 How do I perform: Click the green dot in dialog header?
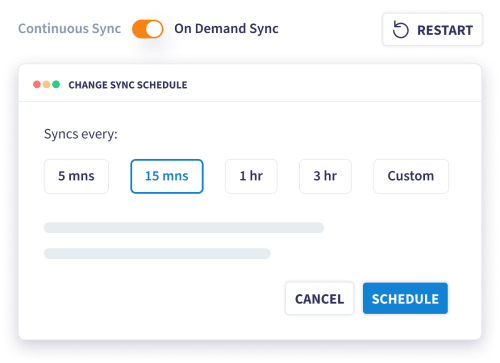56,85
